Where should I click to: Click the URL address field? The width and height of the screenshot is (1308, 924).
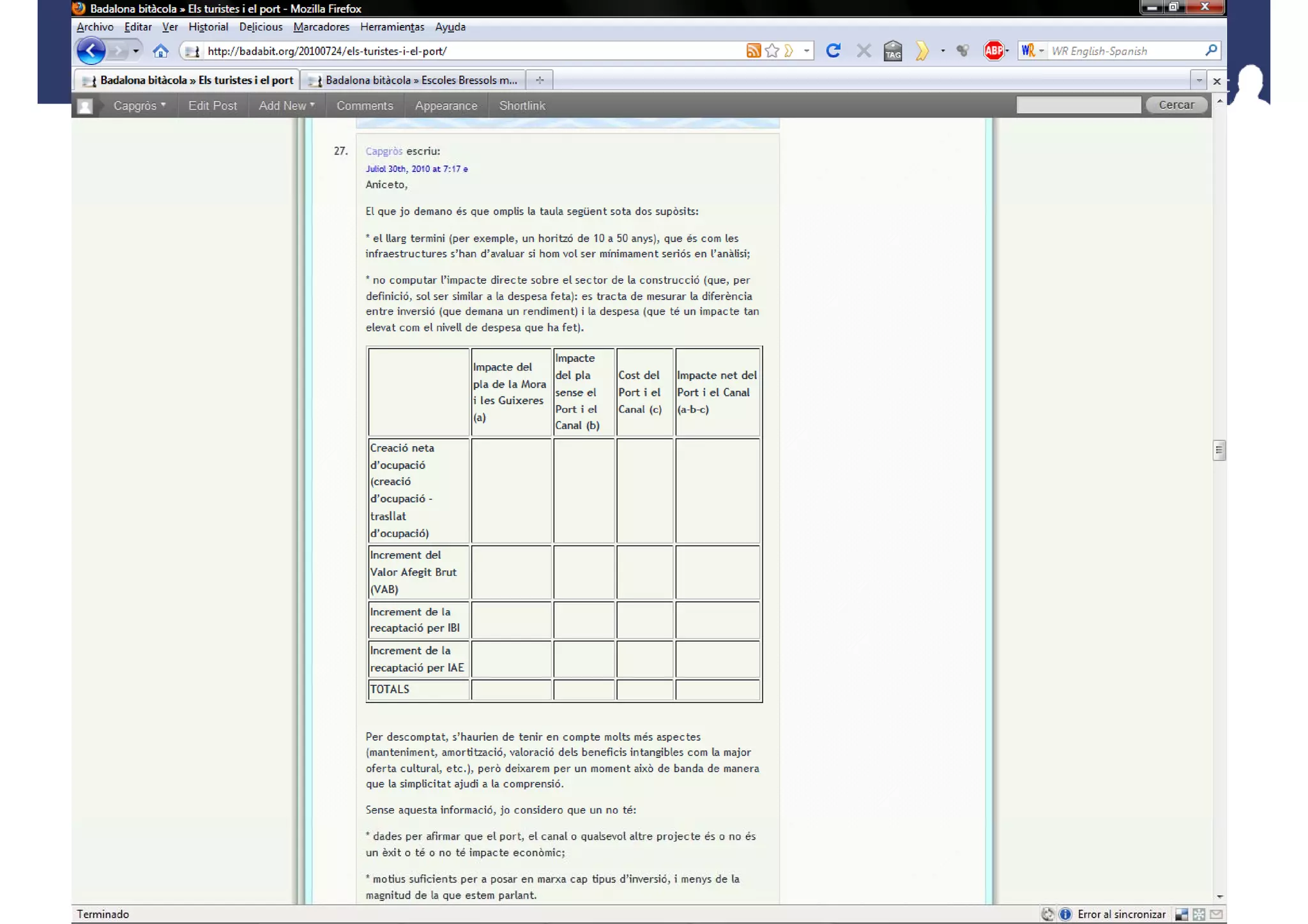click(473, 51)
